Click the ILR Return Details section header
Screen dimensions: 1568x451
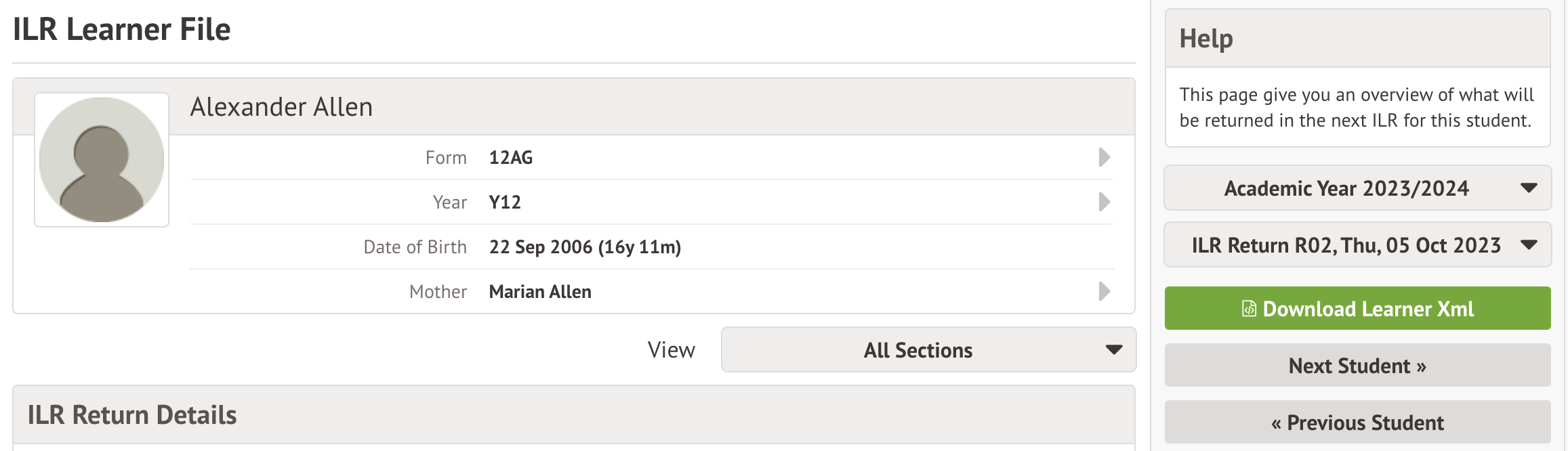pos(132,415)
